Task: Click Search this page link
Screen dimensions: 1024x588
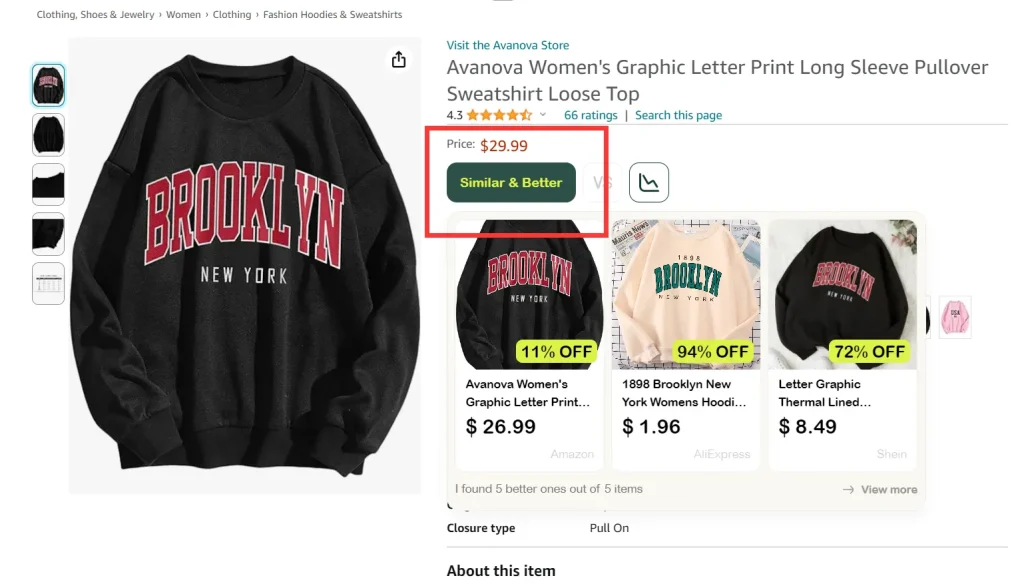Action: point(678,115)
